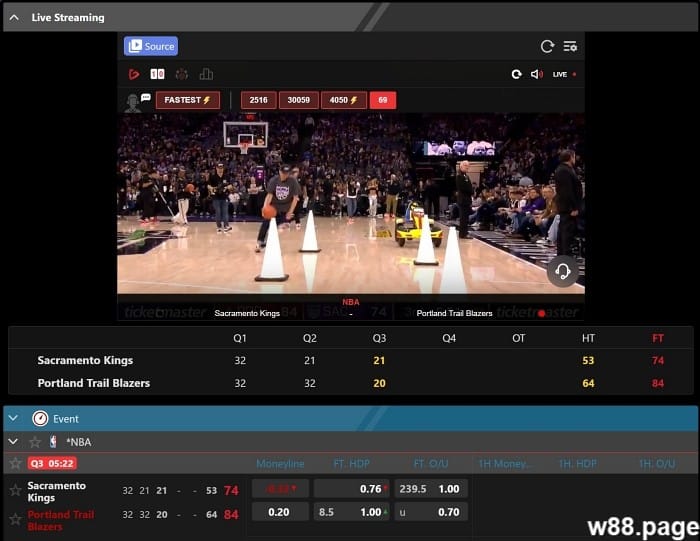Click Sacramento Kings FT score 74
The height and width of the screenshot is (541, 700).
click(x=658, y=360)
